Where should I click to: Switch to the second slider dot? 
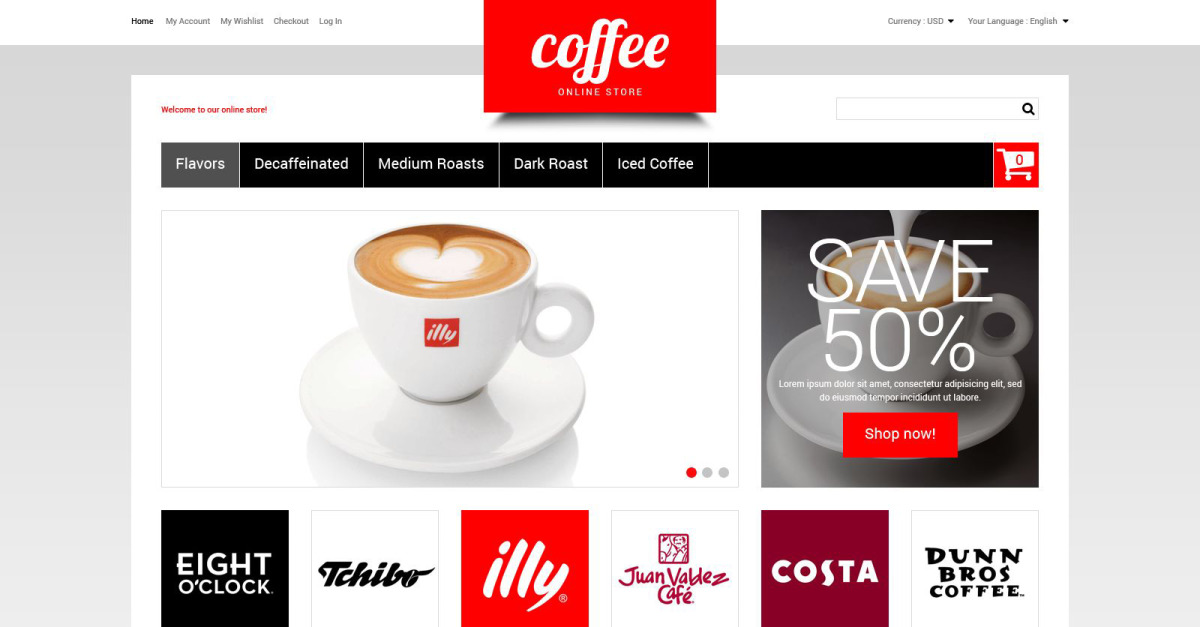coord(707,473)
